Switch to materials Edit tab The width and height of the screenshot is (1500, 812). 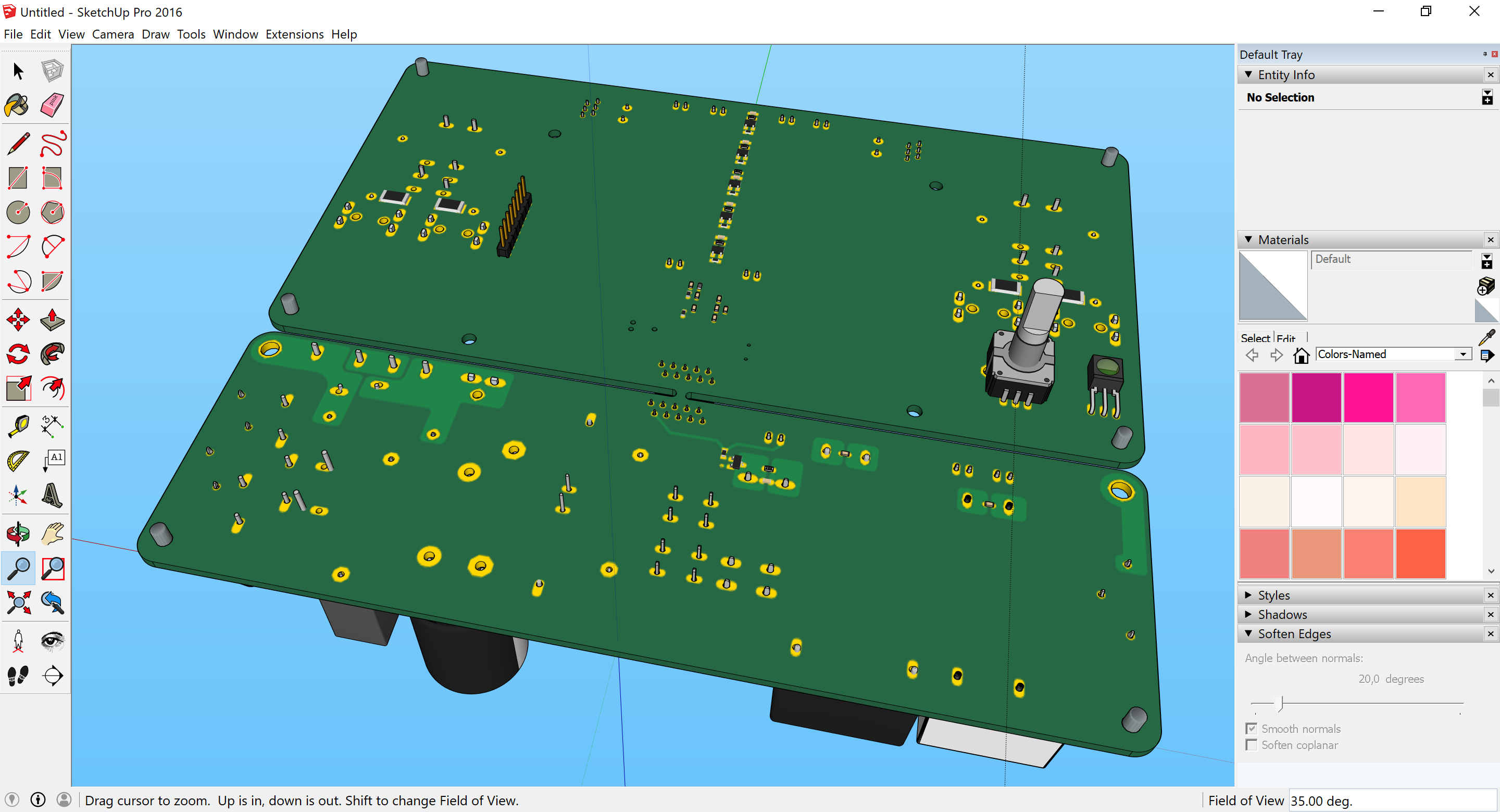pos(1286,338)
